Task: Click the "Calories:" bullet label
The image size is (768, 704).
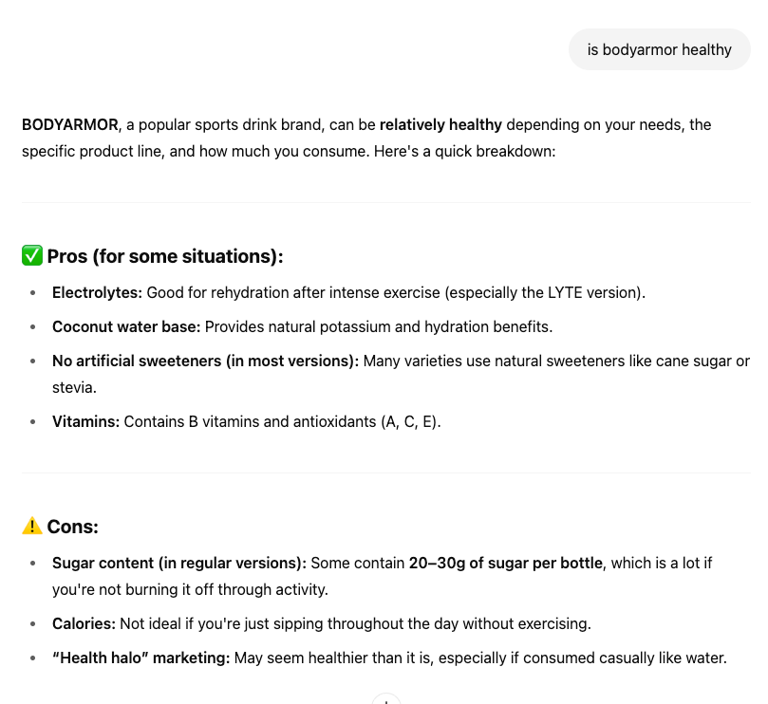Action: coord(84,624)
